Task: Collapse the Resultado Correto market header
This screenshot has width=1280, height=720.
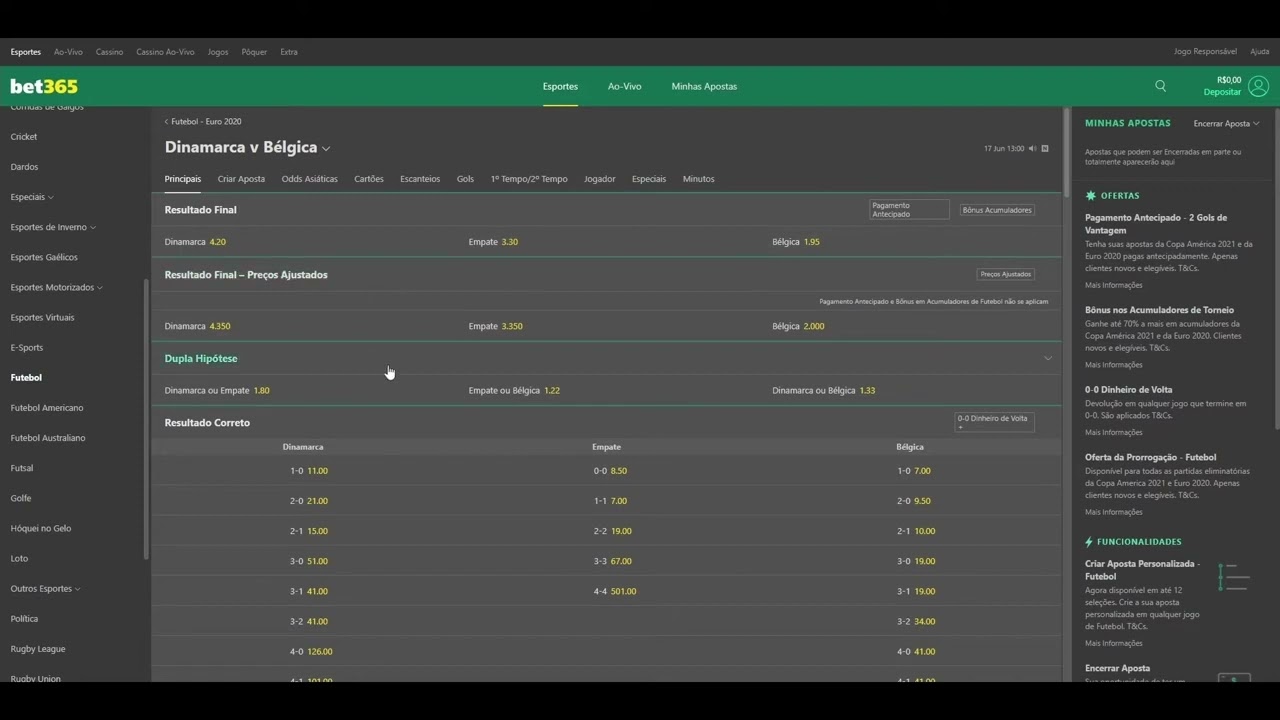Action: pyautogui.click(x=606, y=423)
